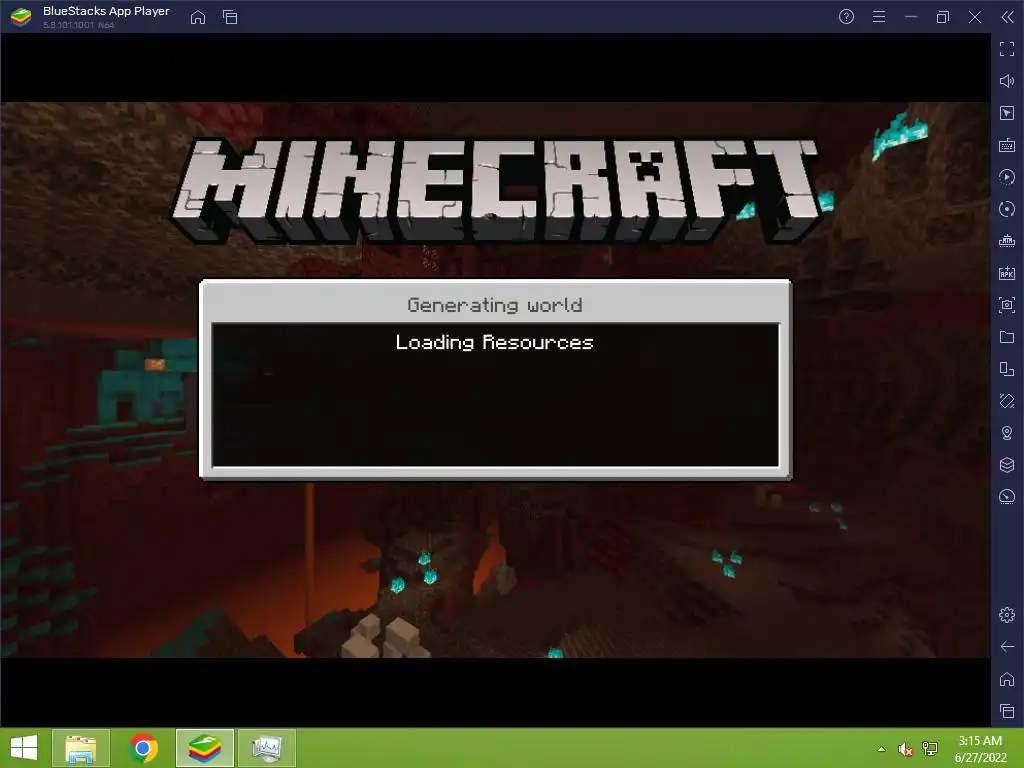1024x768 pixels.
Task: Click the Android back arrow in sidebar
Action: pyautogui.click(x=1006, y=647)
